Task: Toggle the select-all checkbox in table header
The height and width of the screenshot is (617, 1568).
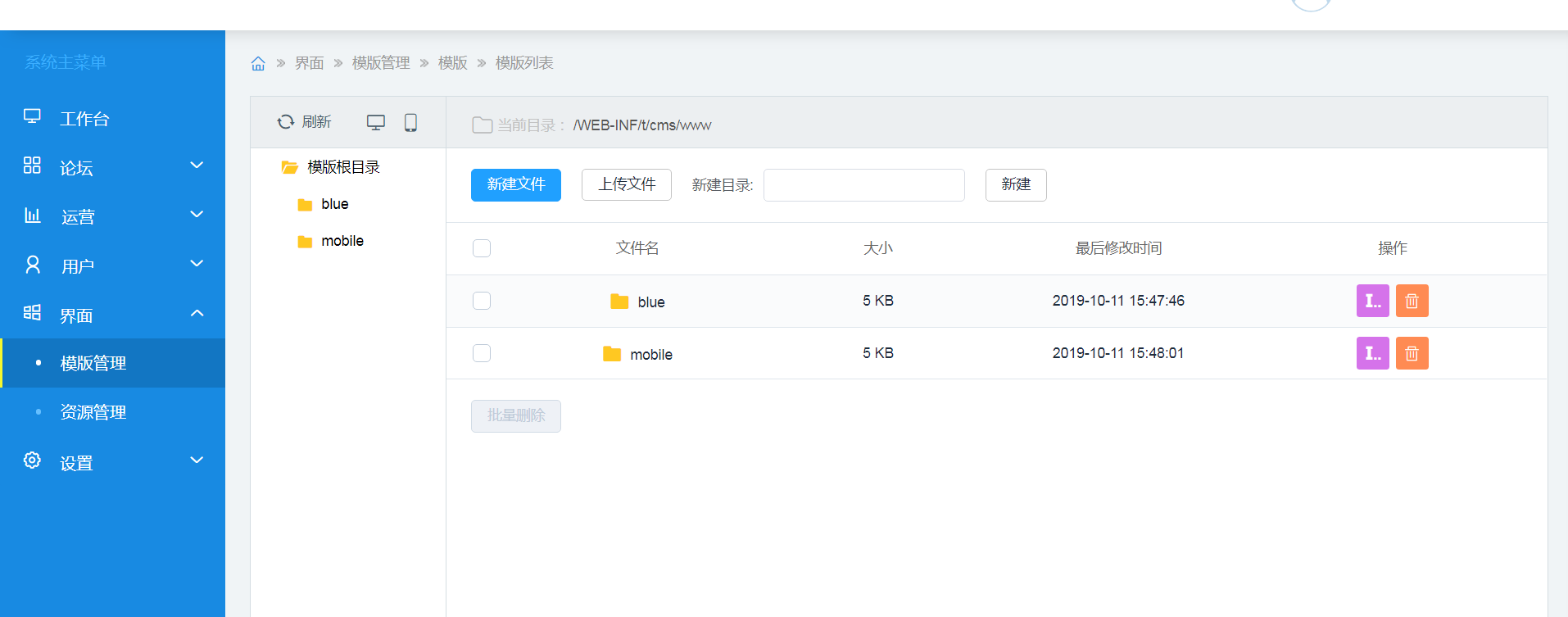Action: 482,248
